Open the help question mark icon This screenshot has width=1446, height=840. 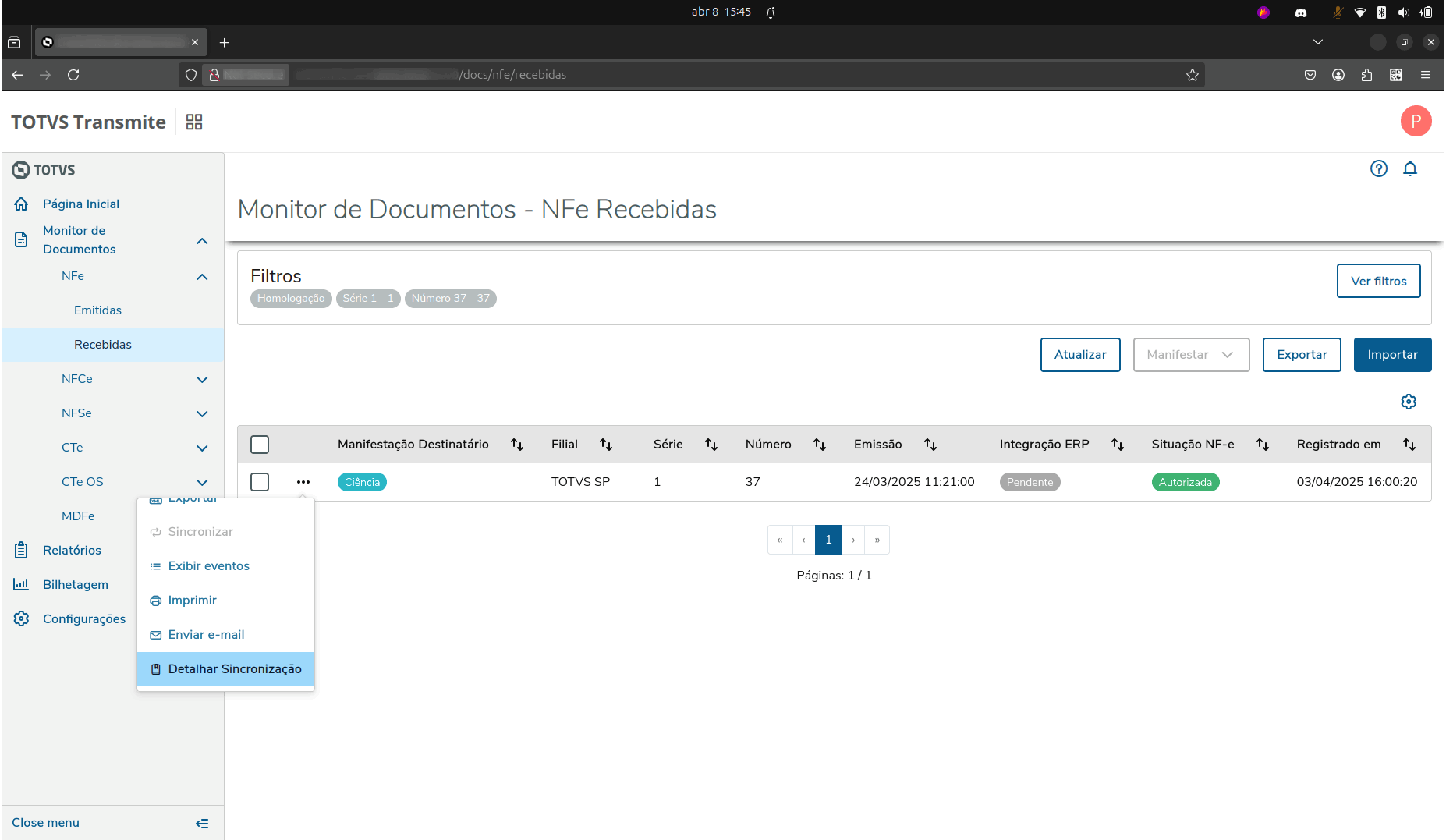click(1379, 168)
